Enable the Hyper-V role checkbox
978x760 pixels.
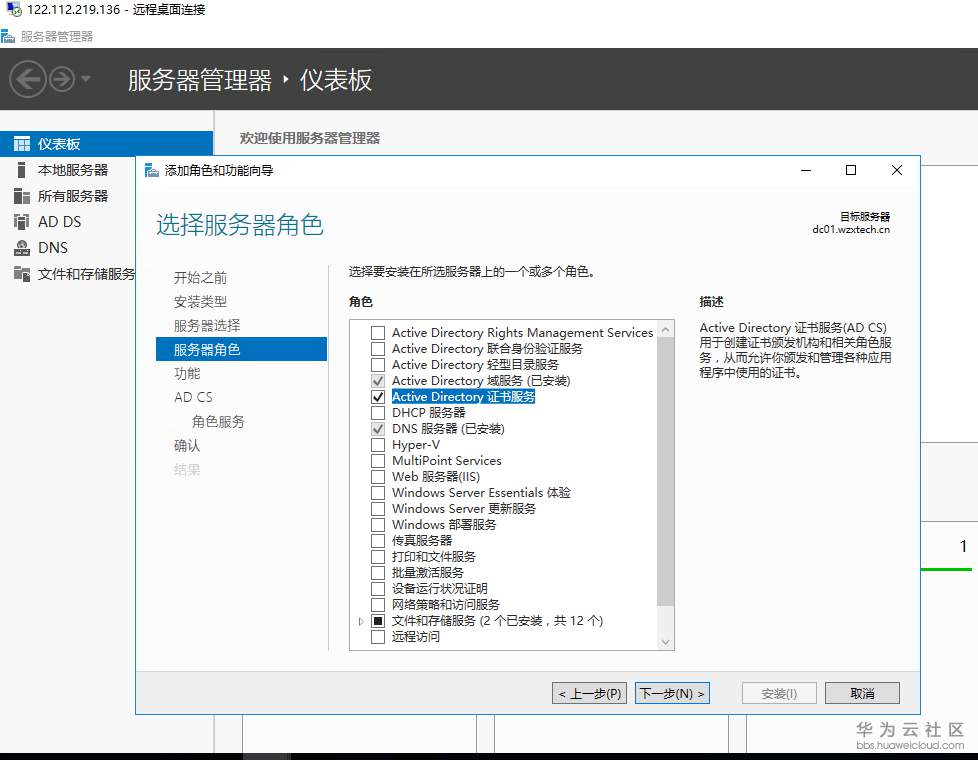(x=377, y=445)
